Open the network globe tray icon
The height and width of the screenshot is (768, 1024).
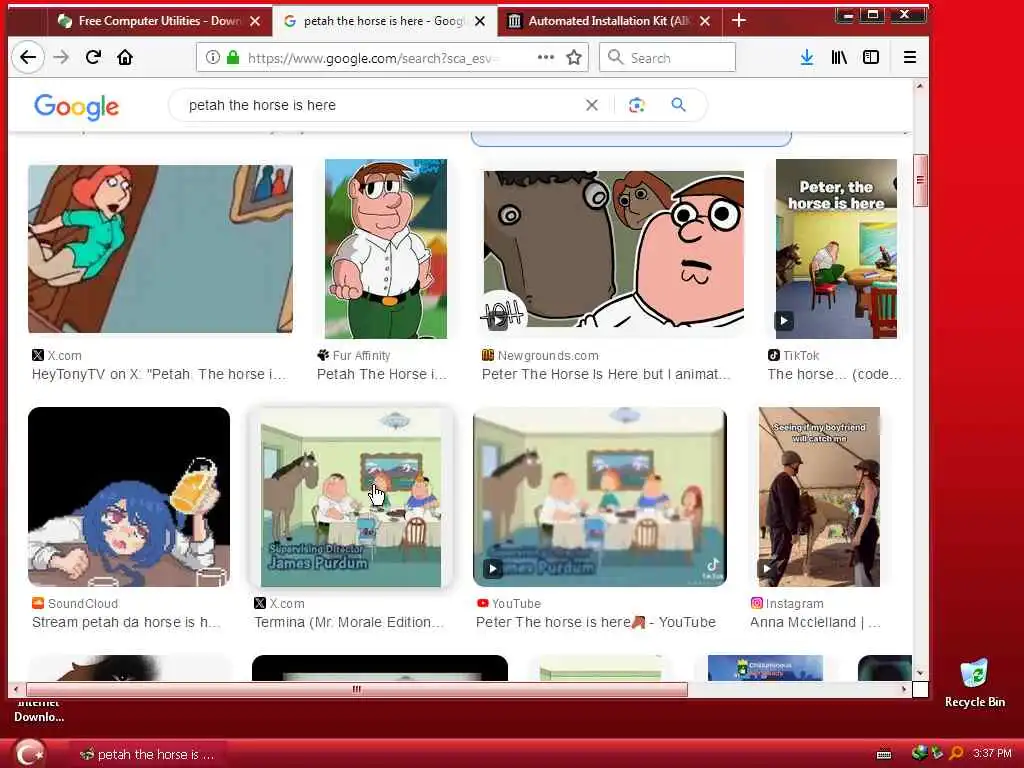920,753
